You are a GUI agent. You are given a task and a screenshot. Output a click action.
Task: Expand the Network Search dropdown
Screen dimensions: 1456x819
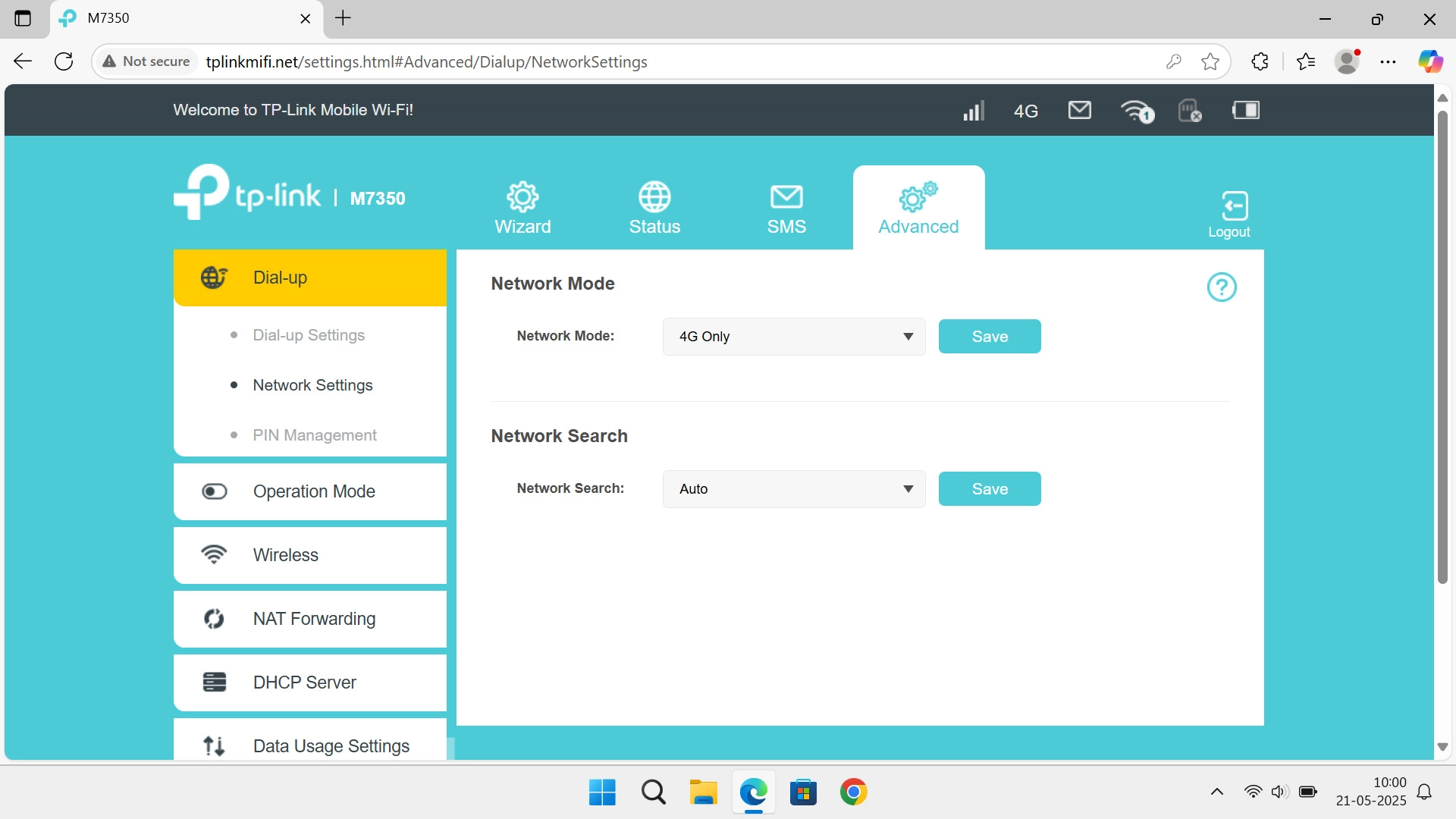point(793,489)
